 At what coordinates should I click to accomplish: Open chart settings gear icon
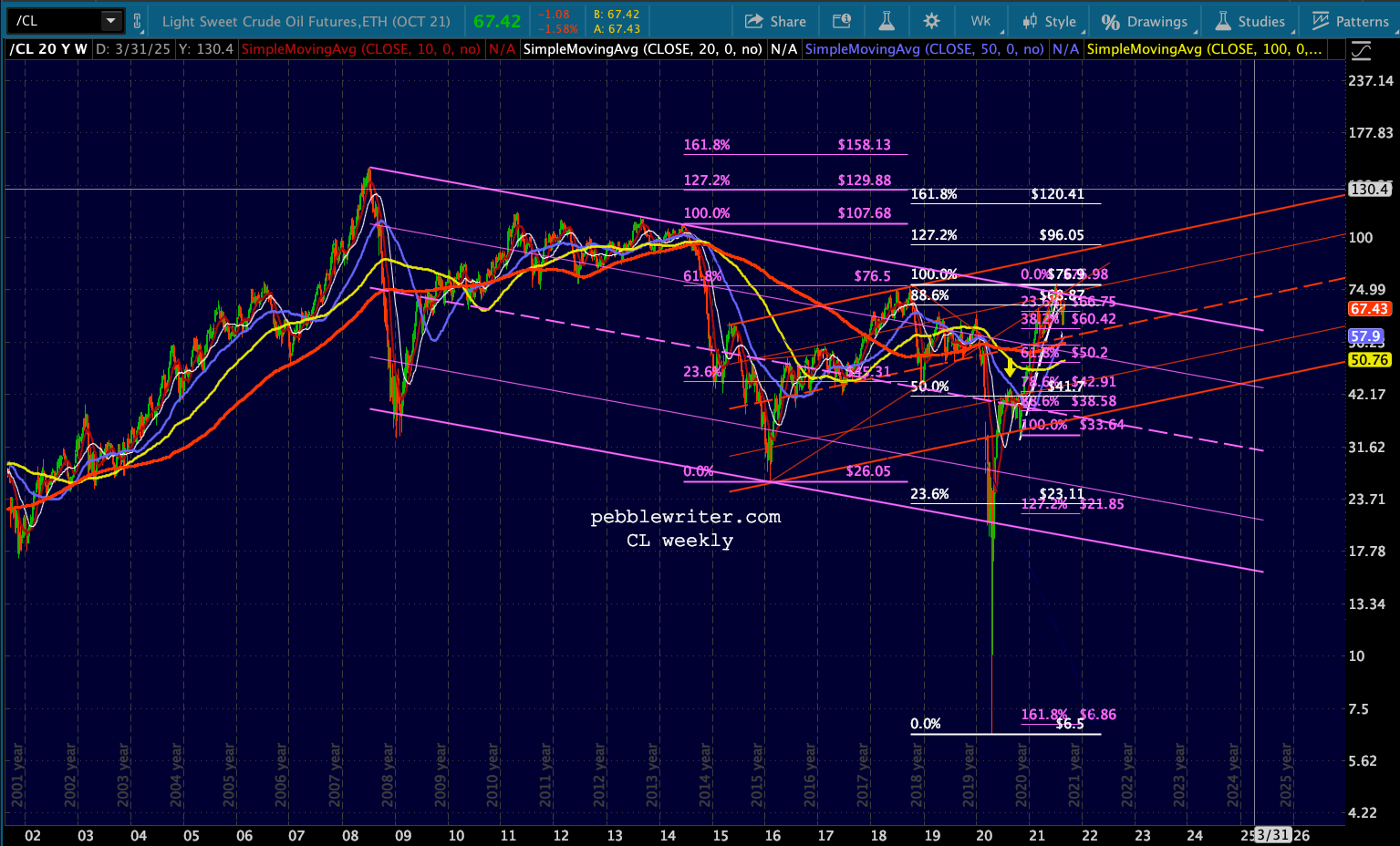point(931,21)
